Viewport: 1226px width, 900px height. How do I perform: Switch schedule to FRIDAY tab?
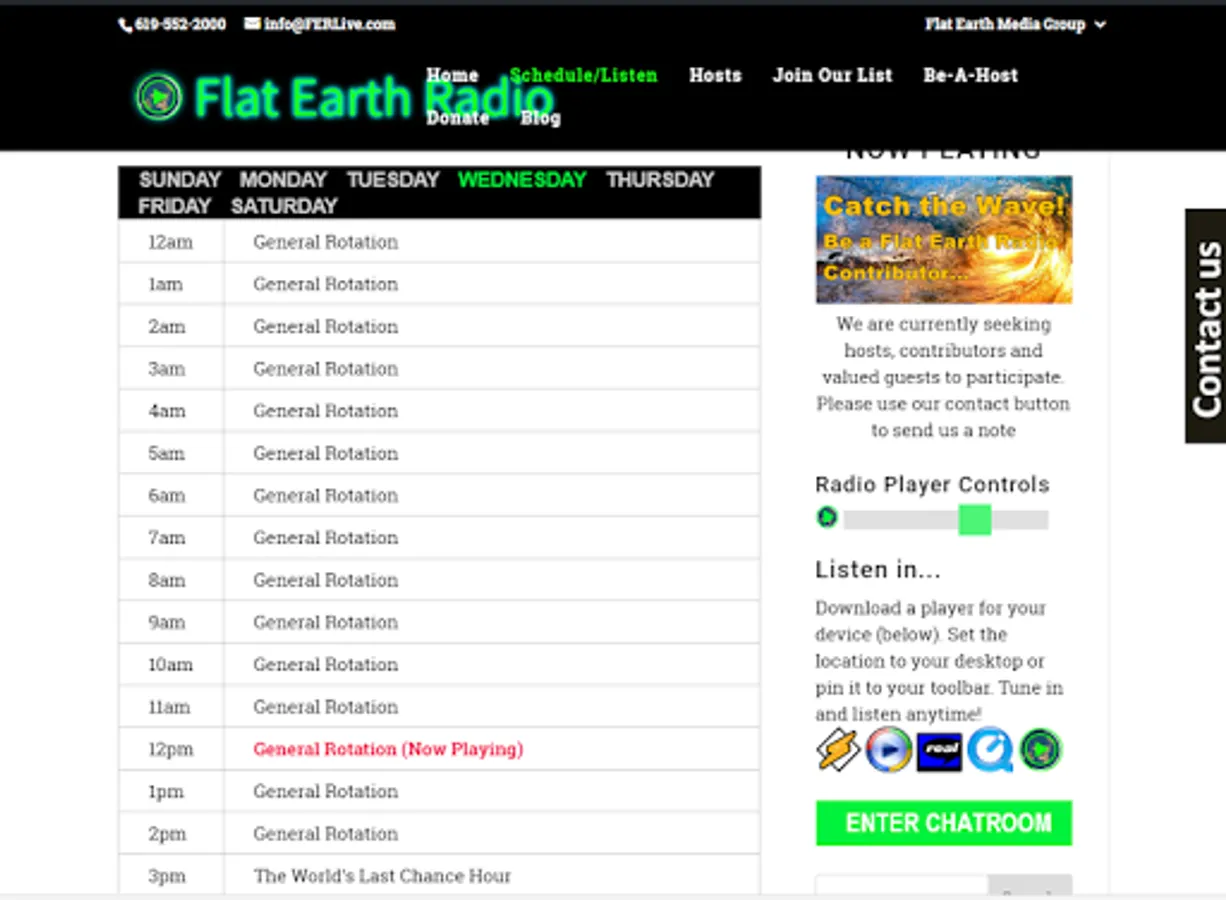pos(175,206)
